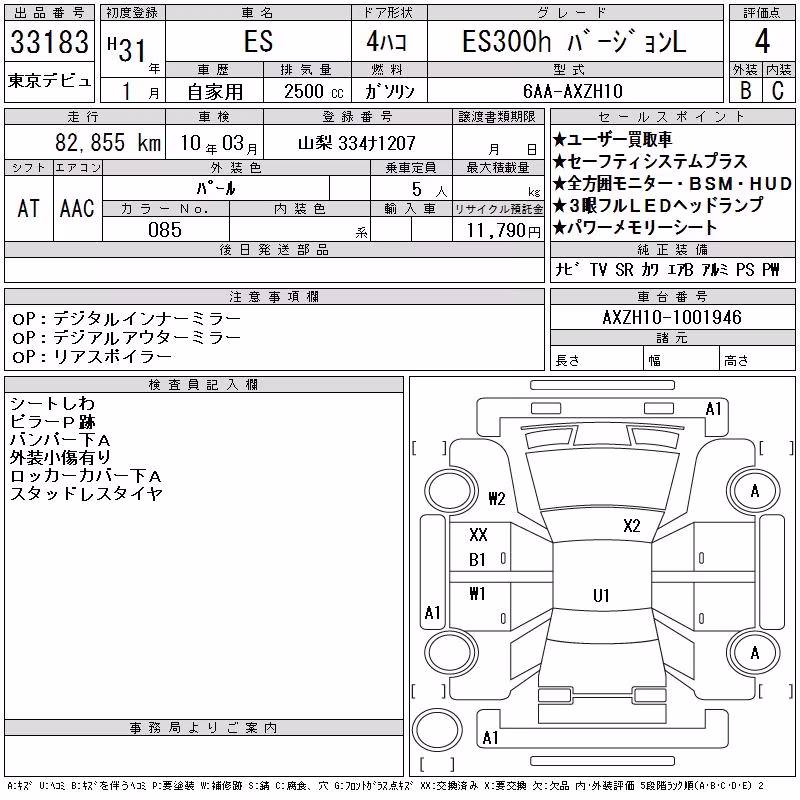Select the 東京デビュー venue text
Image resolution: width=800 pixels, height=800 pixels.
pyautogui.click(x=49, y=81)
